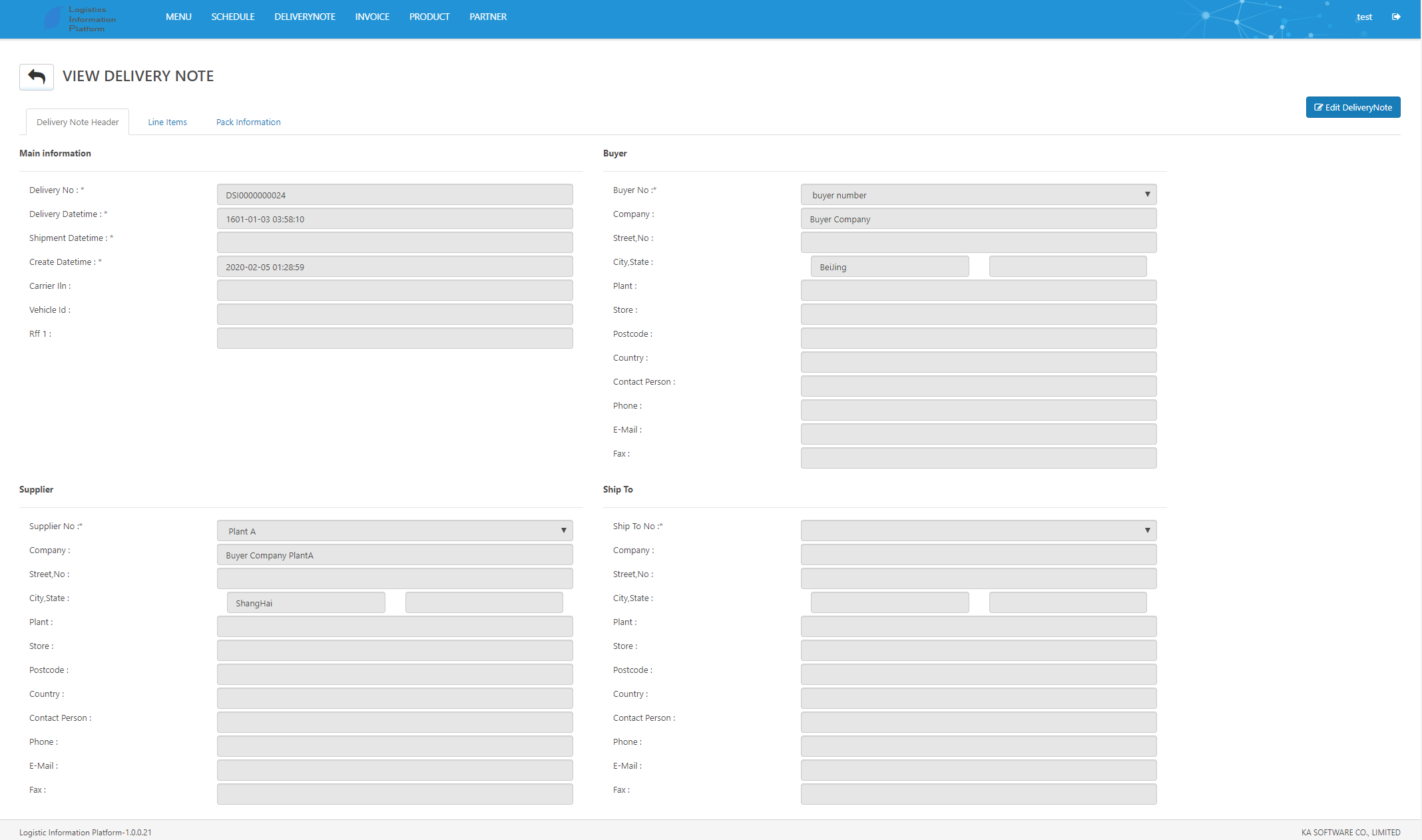This screenshot has height=840, width=1422.
Task: Click the test user name
Action: tap(1364, 17)
